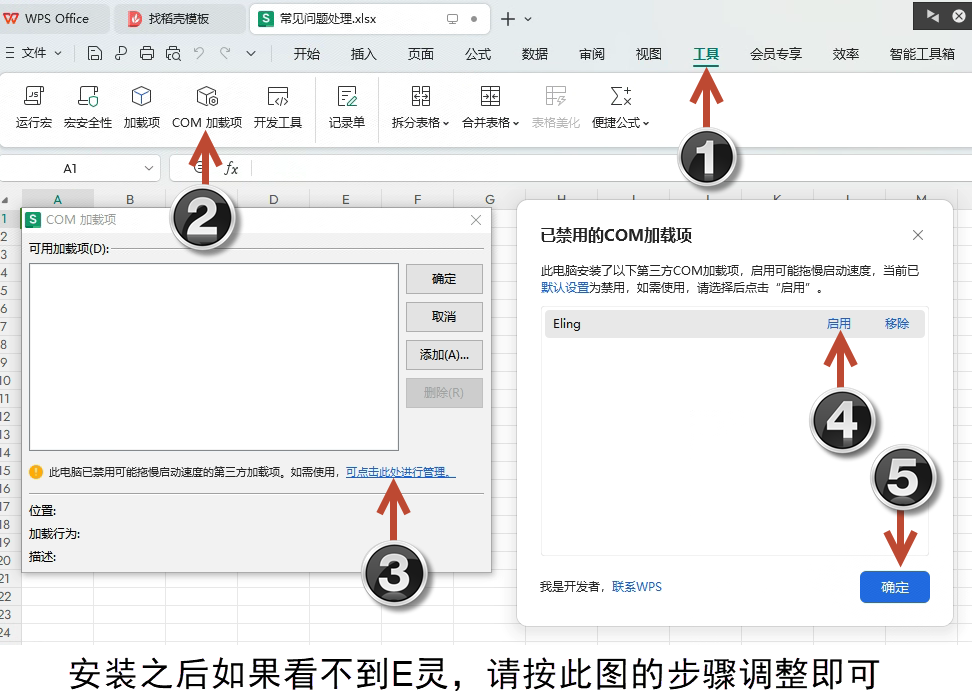Viewport: 972px width, 699px height.
Task: Switch to the 审阅 ribbon tab
Action: pyautogui.click(x=592, y=55)
